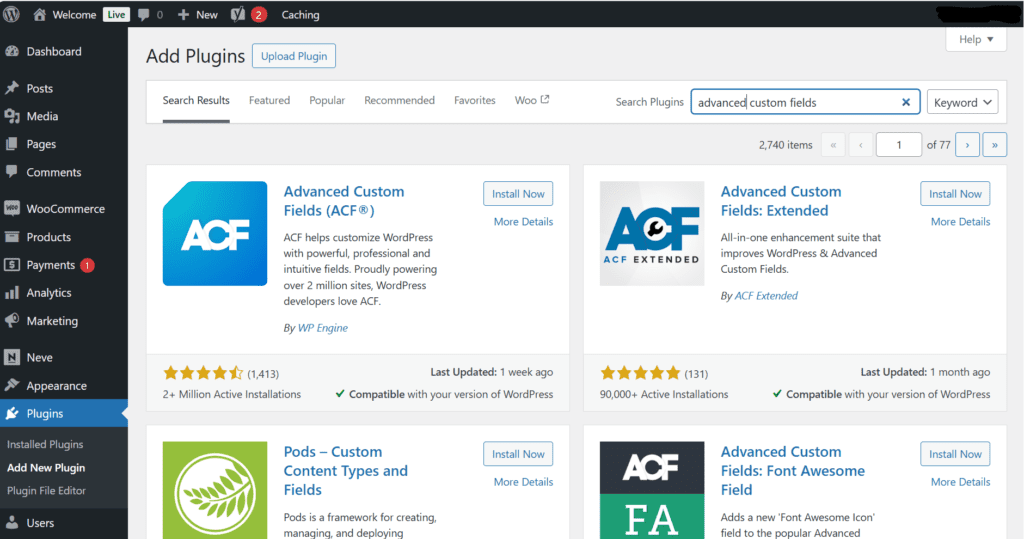The height and width of the screenshot is (539, 1024).
Task: Switch to the Featured tab
Action: click(269, 100)
